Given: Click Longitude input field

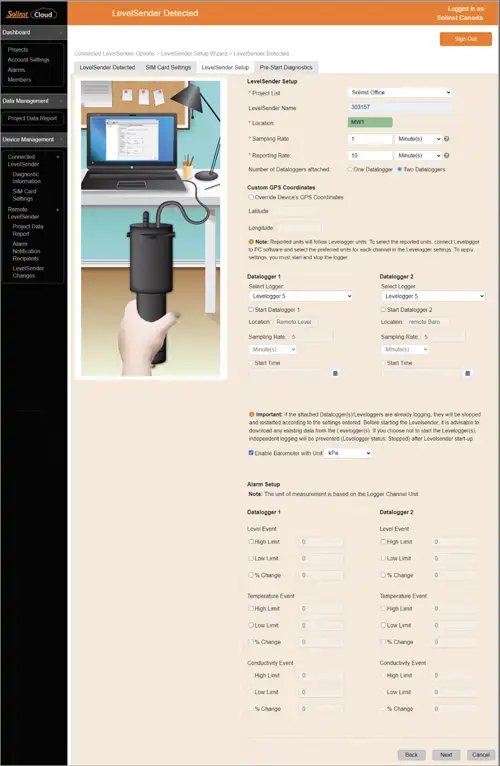Looking at the screenshot, I should point(300,228).
